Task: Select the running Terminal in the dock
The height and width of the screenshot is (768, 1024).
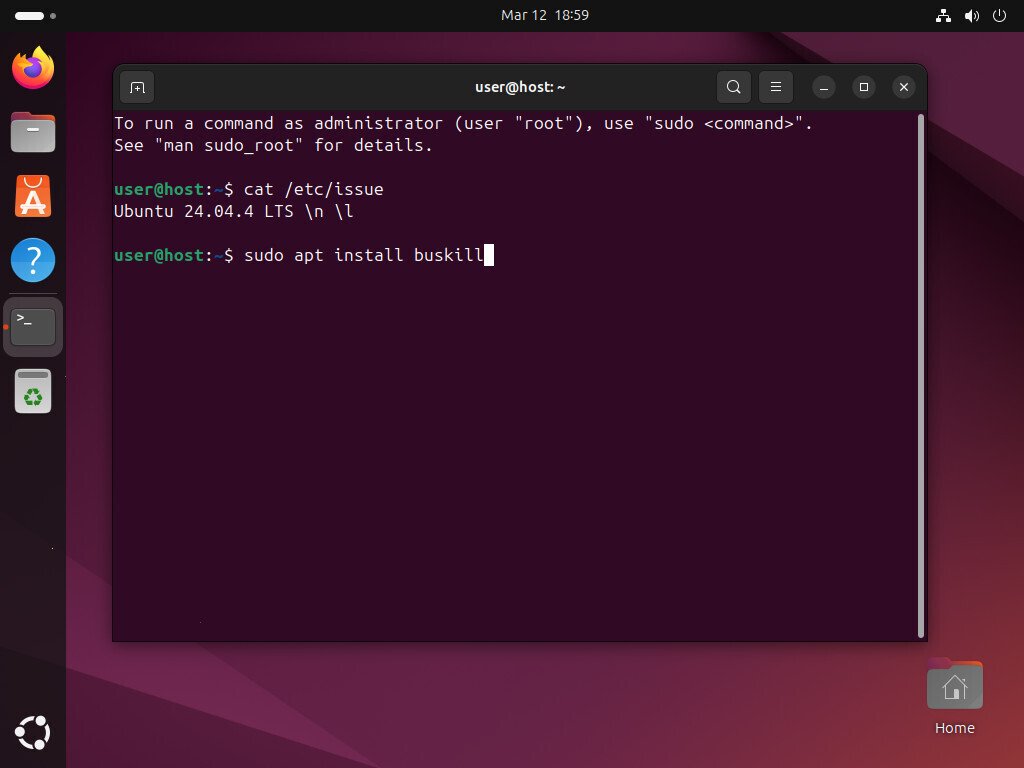Action: 33,325
